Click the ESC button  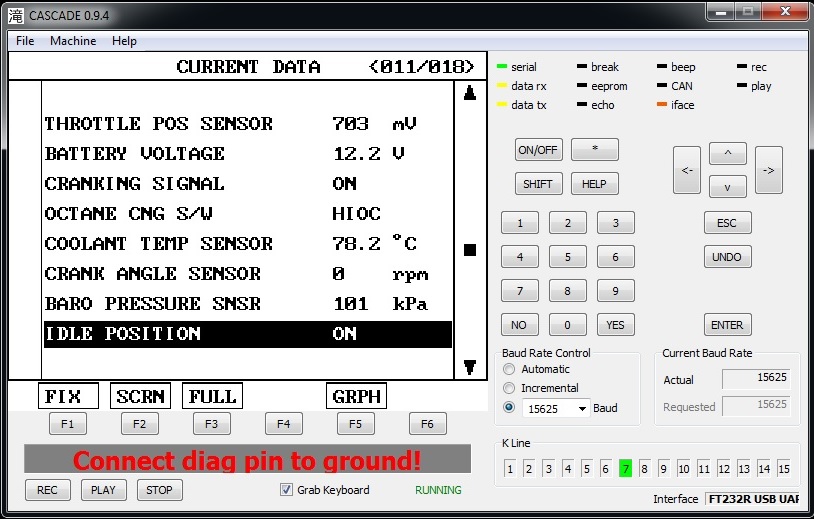pyautogui.click(x=727, y=223)
